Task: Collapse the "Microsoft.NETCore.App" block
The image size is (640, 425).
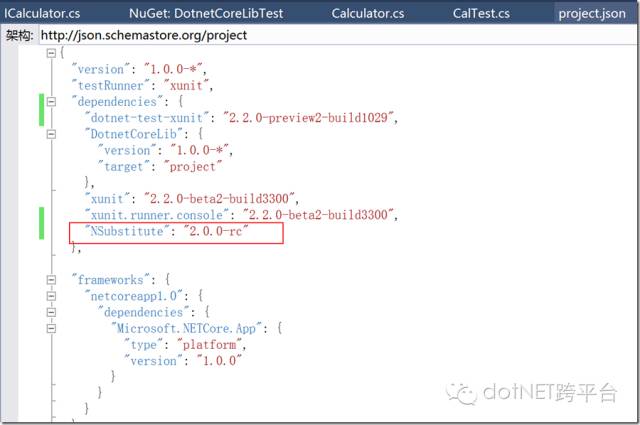Action: [51, 328]
